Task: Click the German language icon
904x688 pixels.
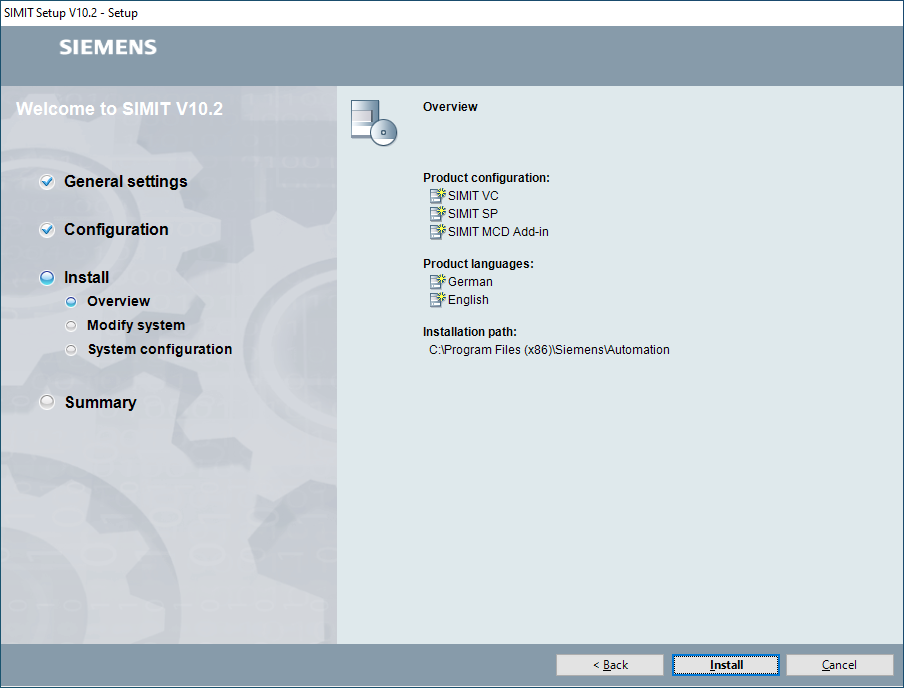Action: (437, 281)
